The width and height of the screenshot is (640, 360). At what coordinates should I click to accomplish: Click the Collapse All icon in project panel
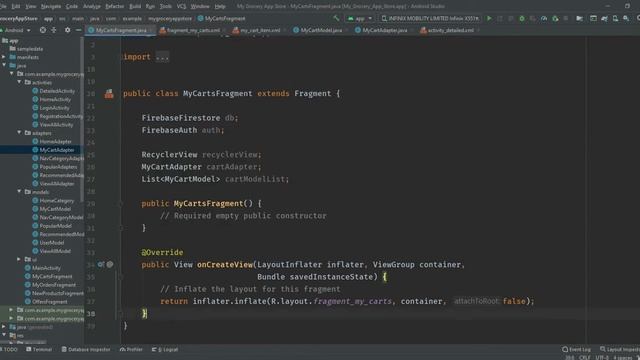(54, 30)
